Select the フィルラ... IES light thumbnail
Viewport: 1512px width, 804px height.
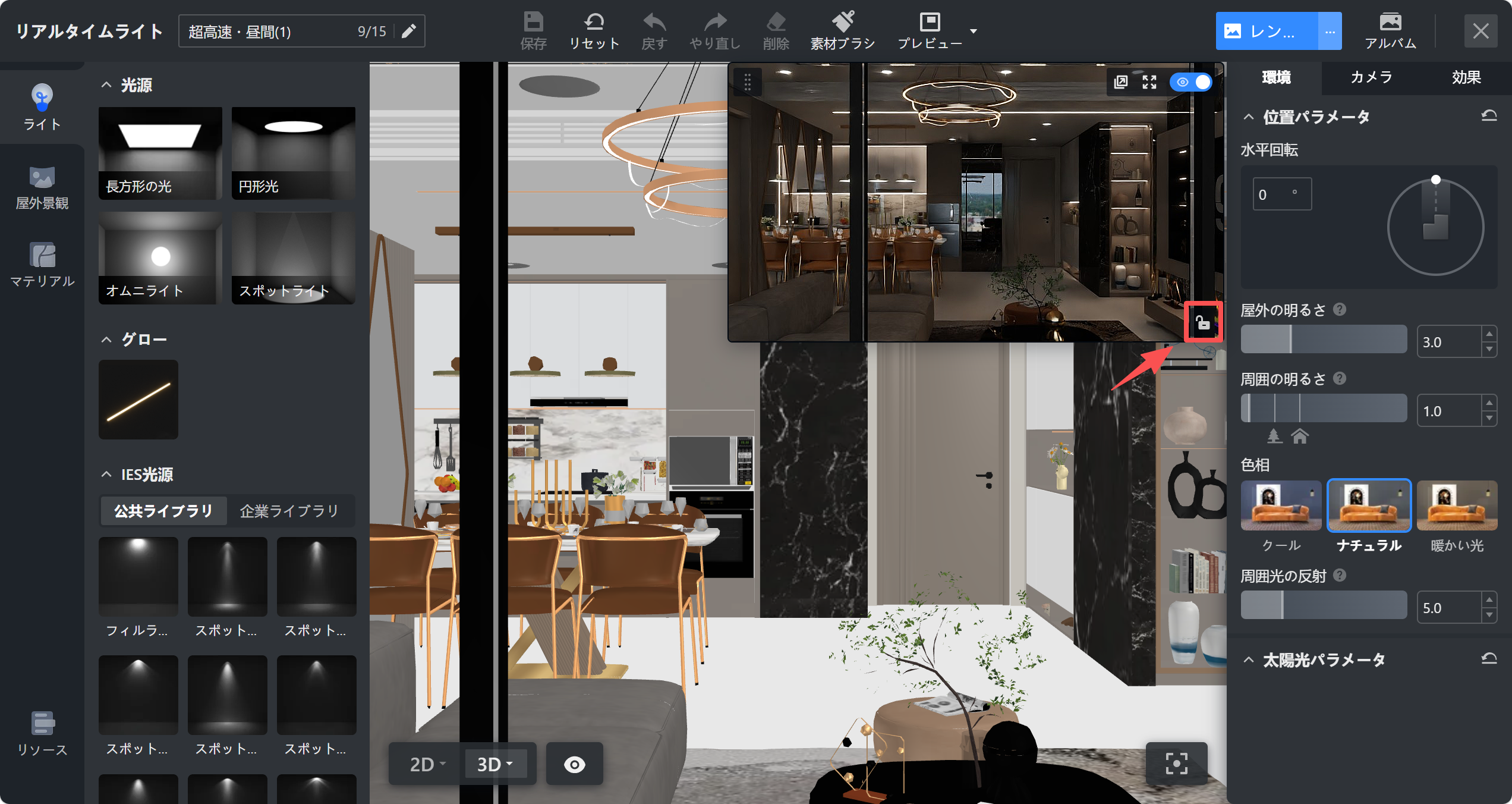[x=138, y=577]
